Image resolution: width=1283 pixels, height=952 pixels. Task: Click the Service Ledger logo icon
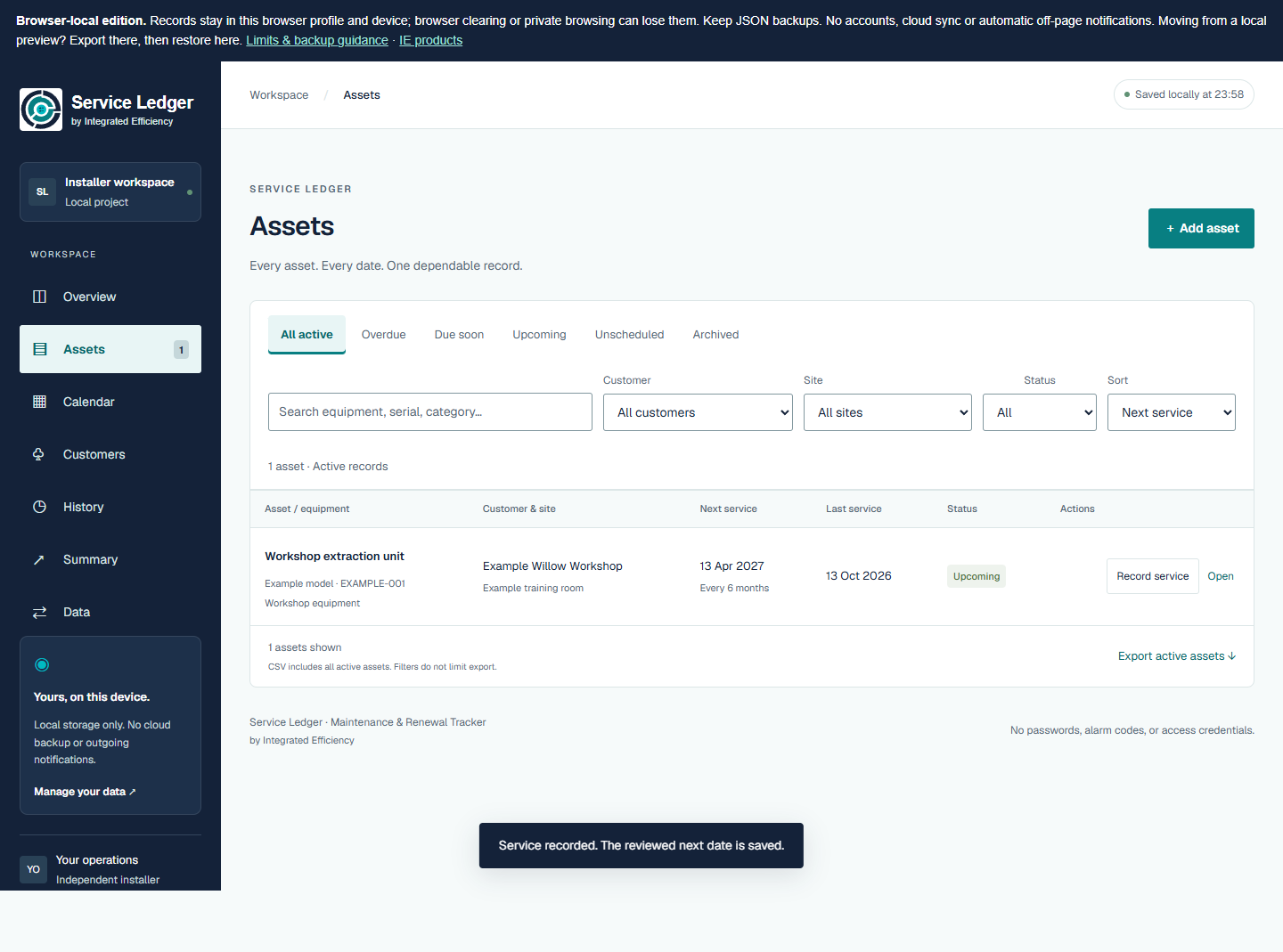(41, 110)
